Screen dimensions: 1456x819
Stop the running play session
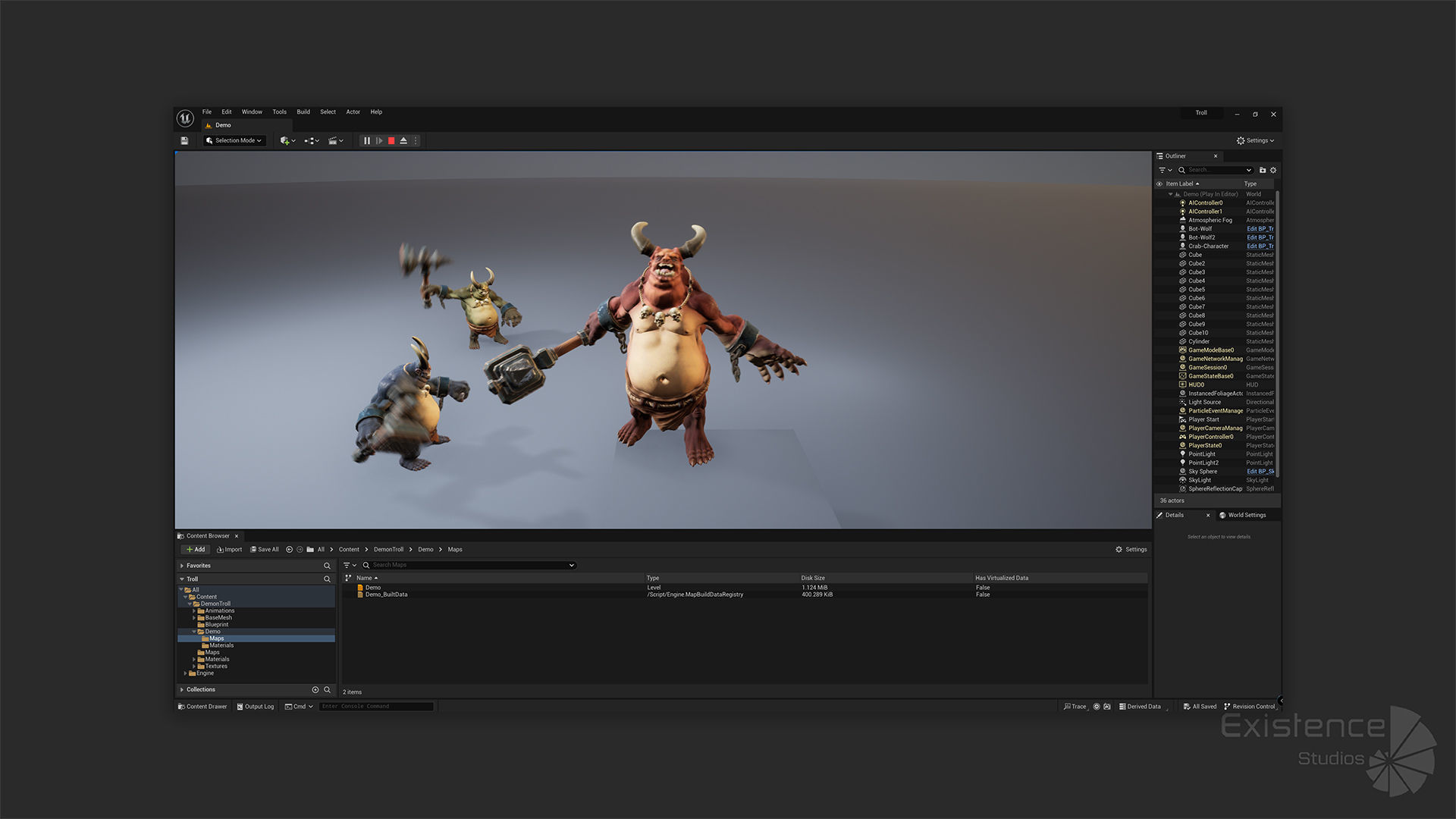(x=391, y=141)
